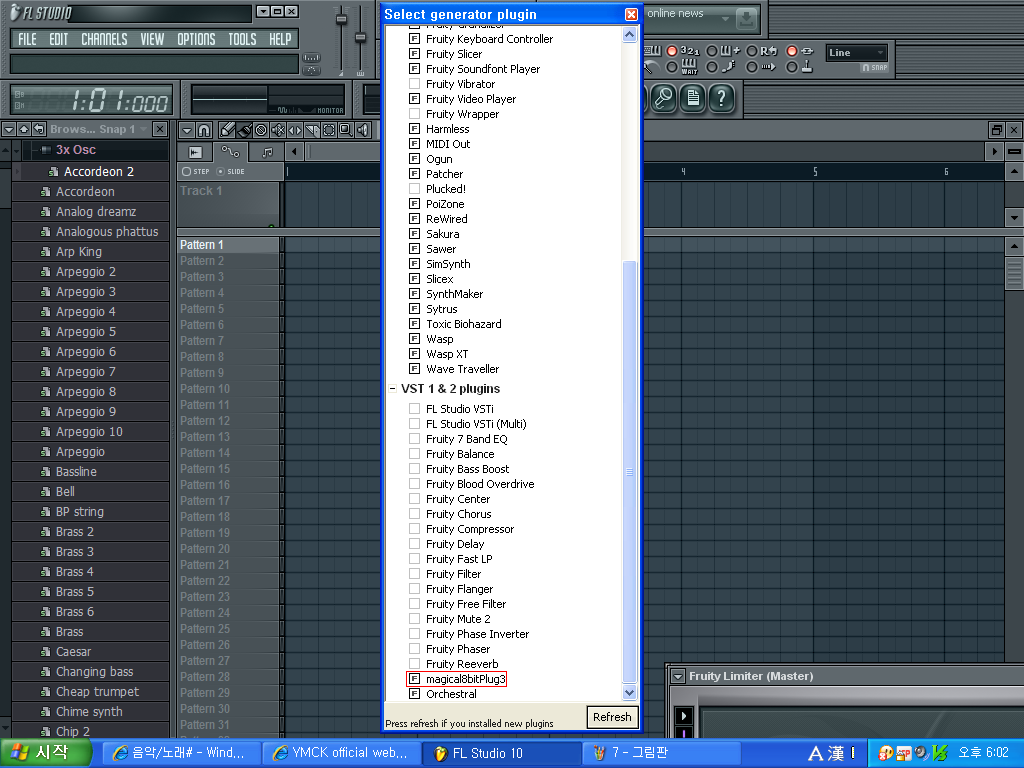Open the online news dropdown arrow
The height and width of the screenshot is (768, 1024).
click(725, 19)
